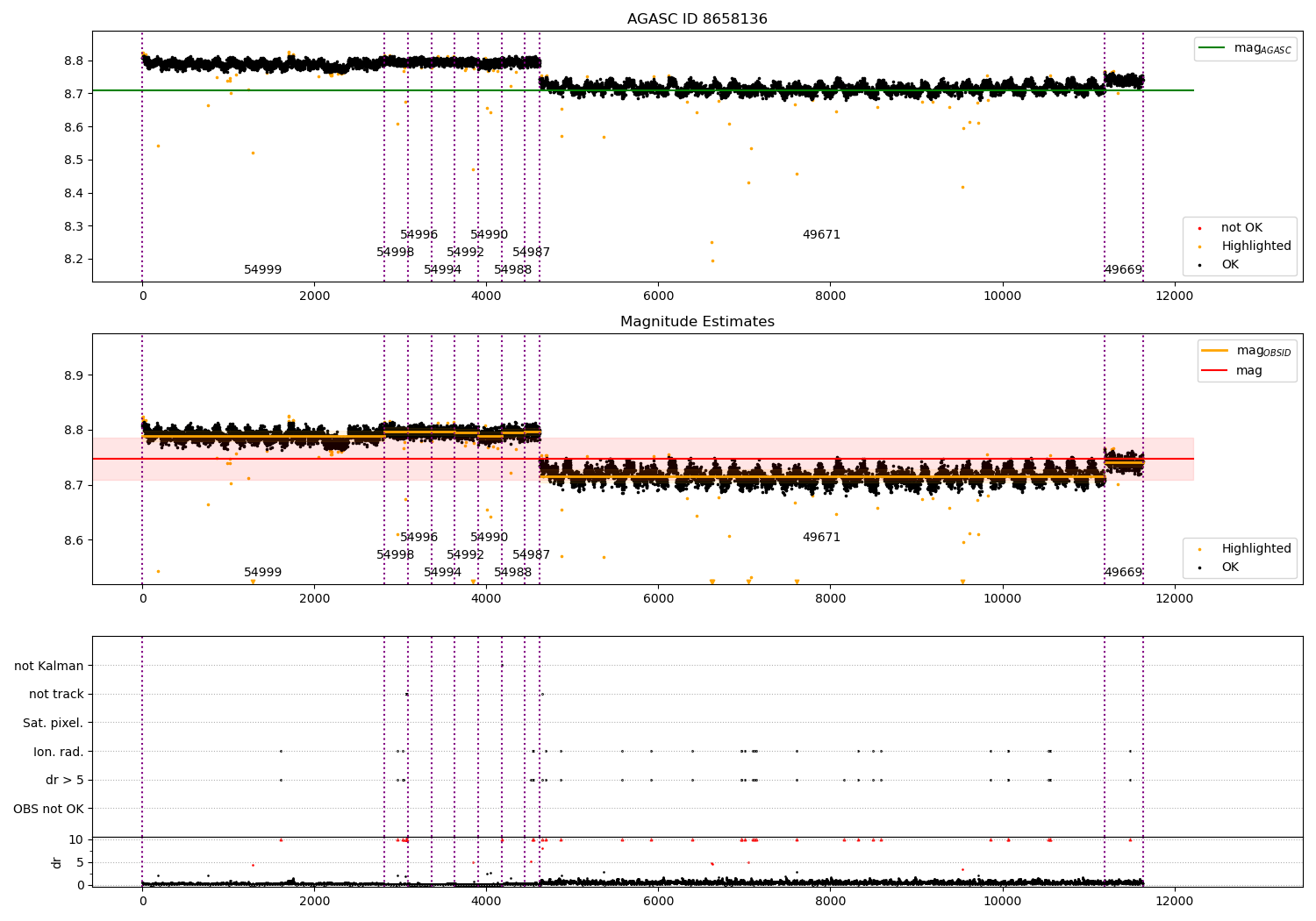Click obsid label 54992 in Magnitude Estimates panel
This screenshot has width=1316, height=921.
[x=465, y=555]
